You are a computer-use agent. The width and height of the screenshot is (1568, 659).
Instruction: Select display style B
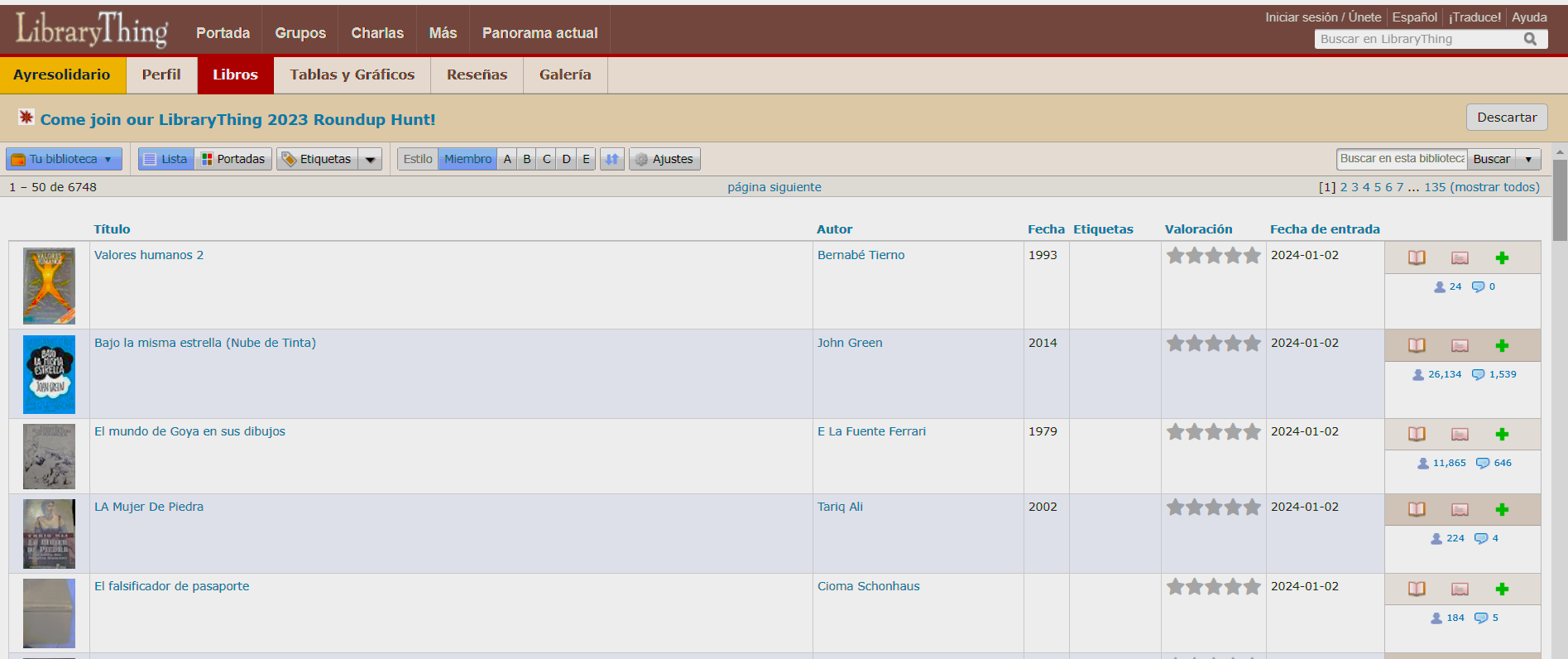click(x=526, y=159)
